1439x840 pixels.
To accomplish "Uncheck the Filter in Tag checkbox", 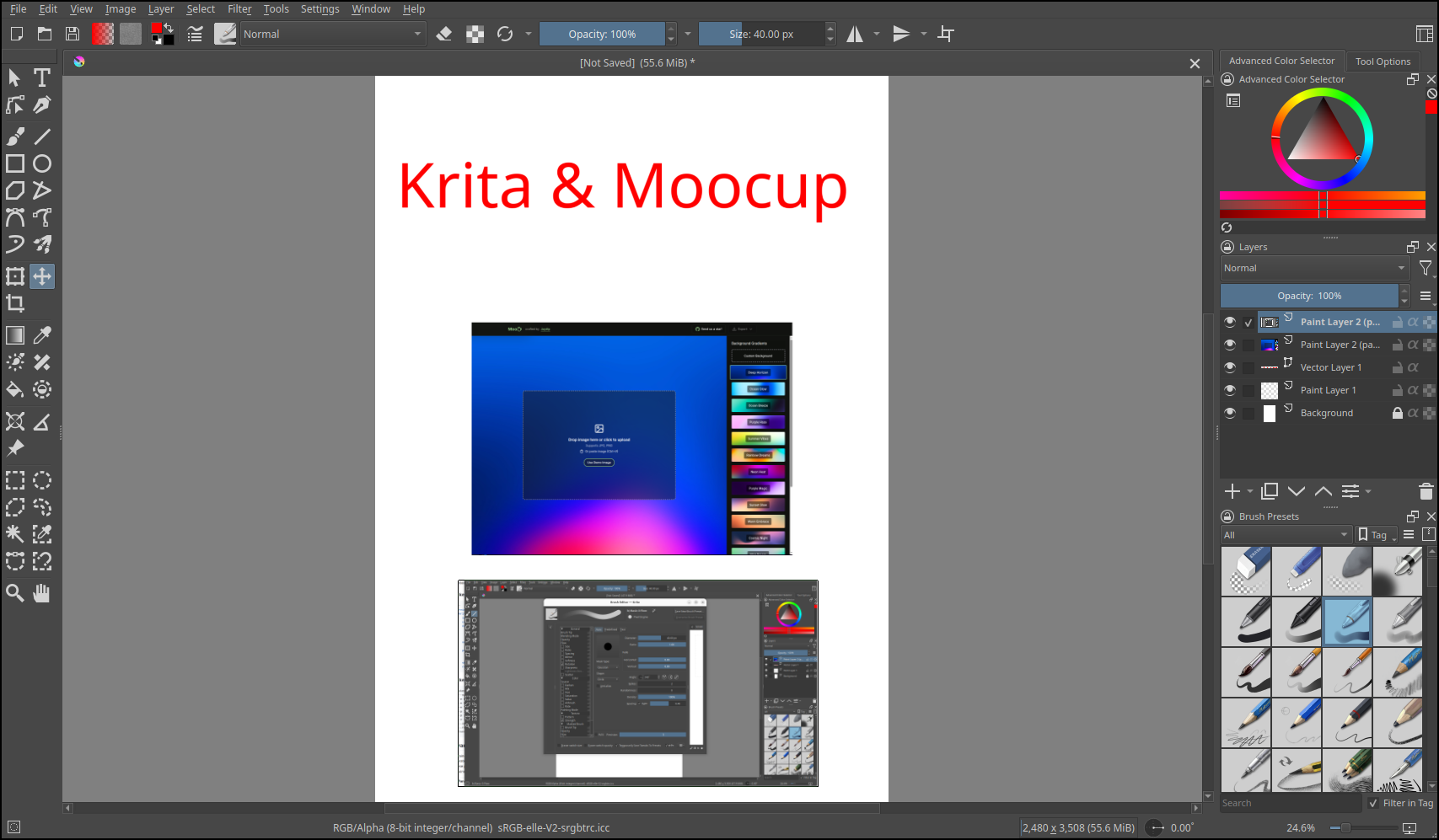I will point(1372,803).
